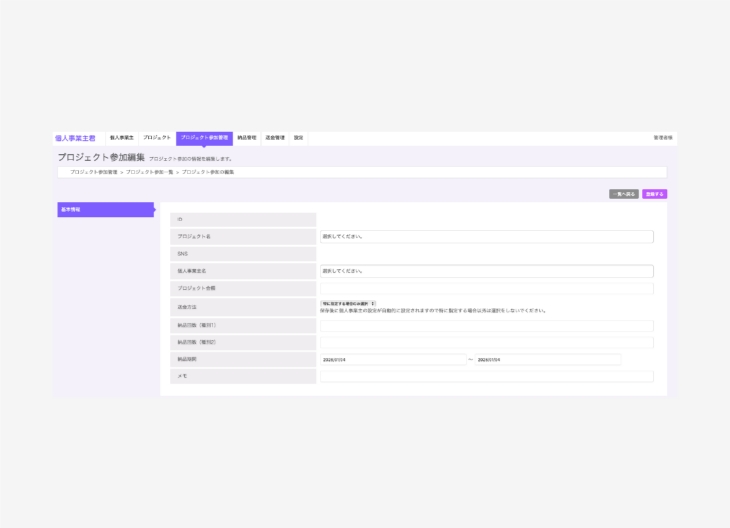
Task: Focus the 納品回数 (種別1) input field
Action: click(x=487, y=325)
